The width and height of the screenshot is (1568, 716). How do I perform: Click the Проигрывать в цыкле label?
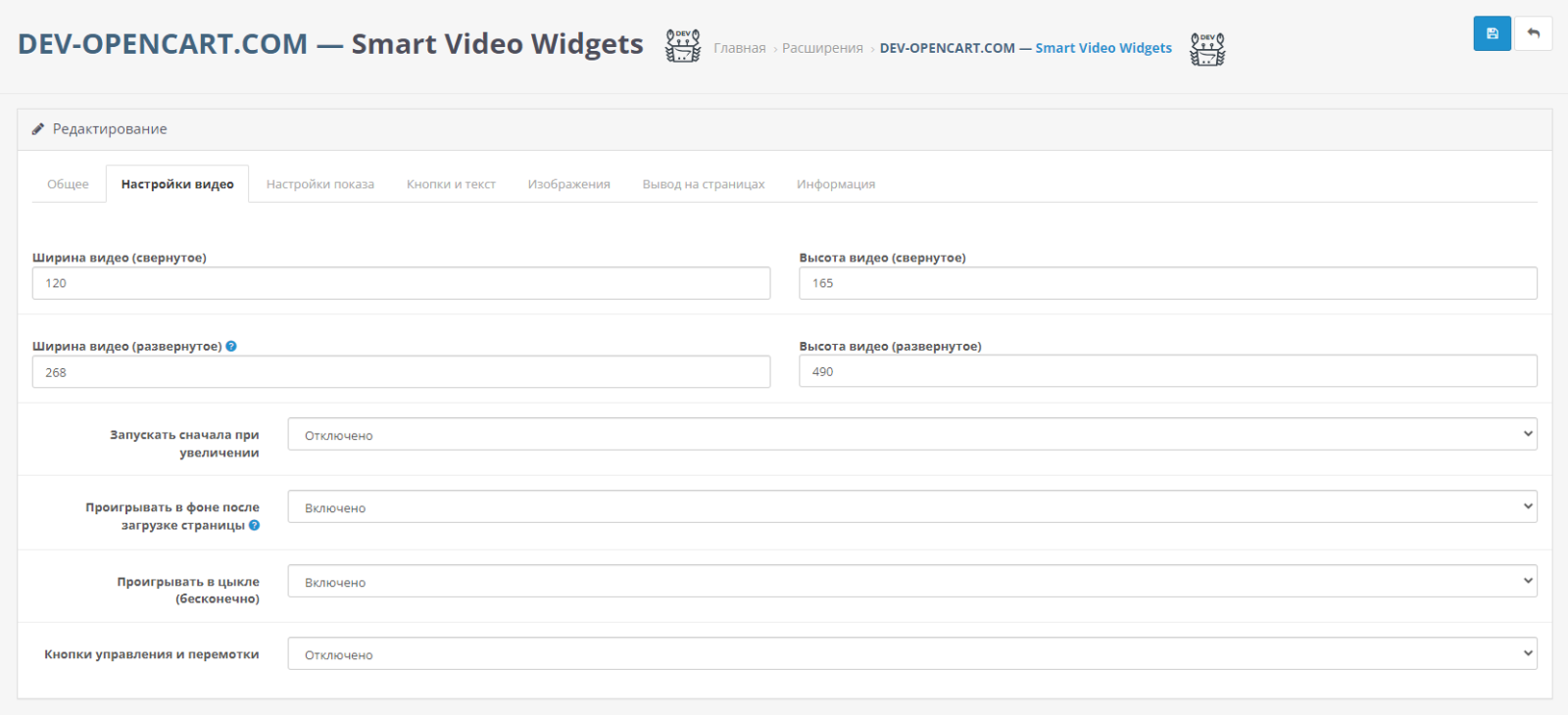pos(188,591)
